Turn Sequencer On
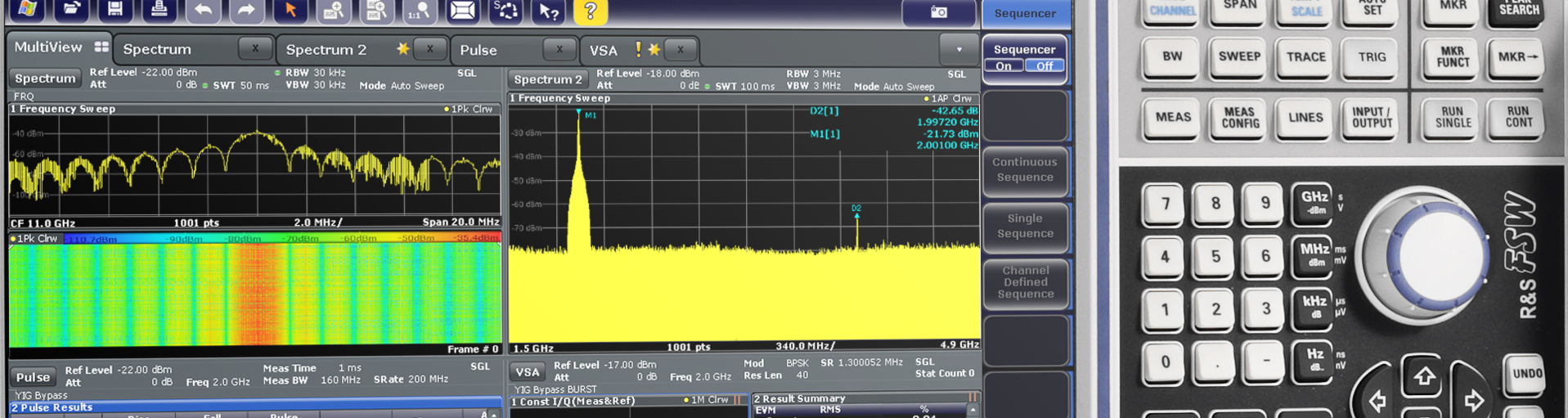1568x418 pixels. pos(1004,66)
